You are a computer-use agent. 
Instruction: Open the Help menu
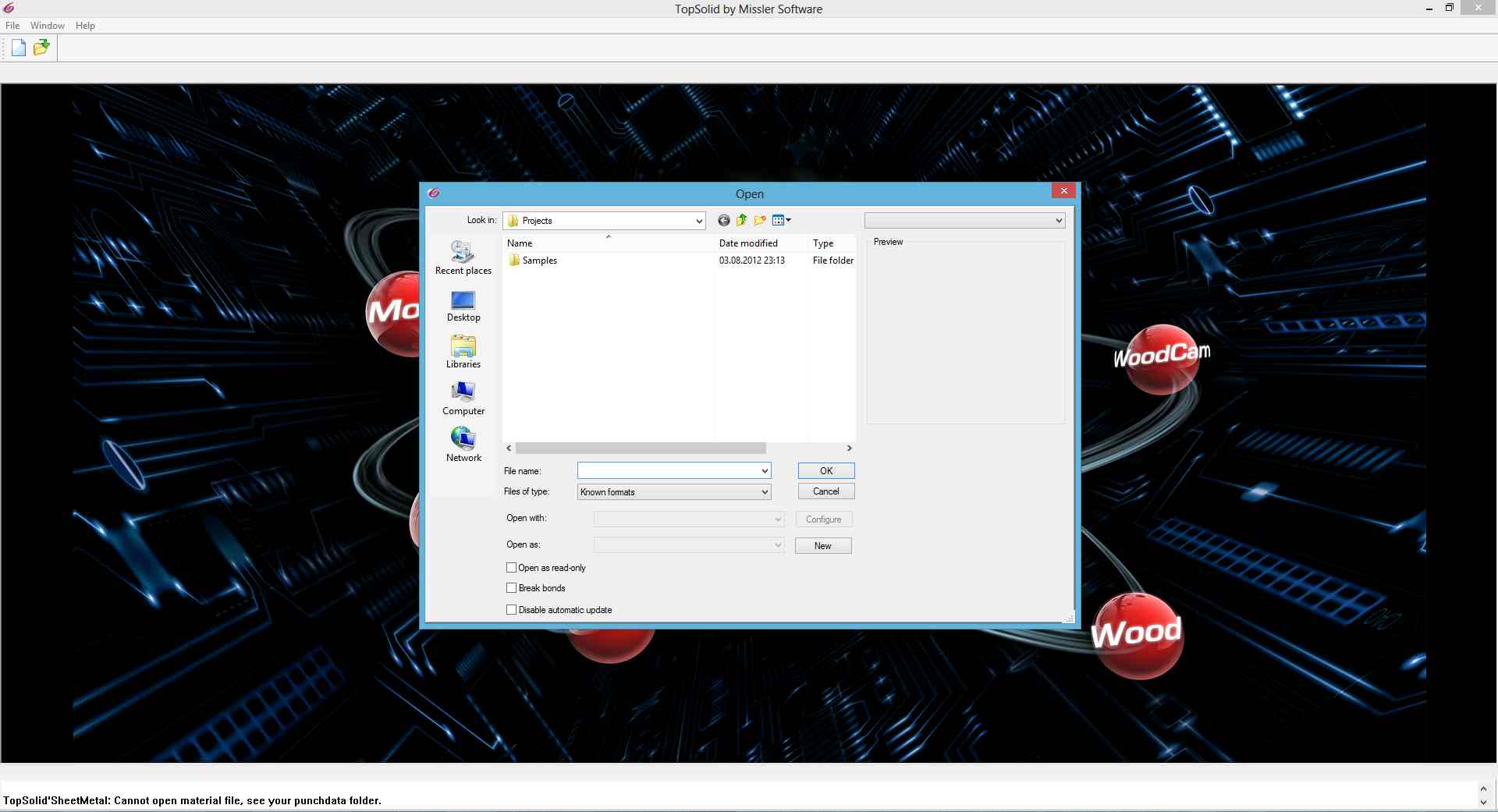85,26
